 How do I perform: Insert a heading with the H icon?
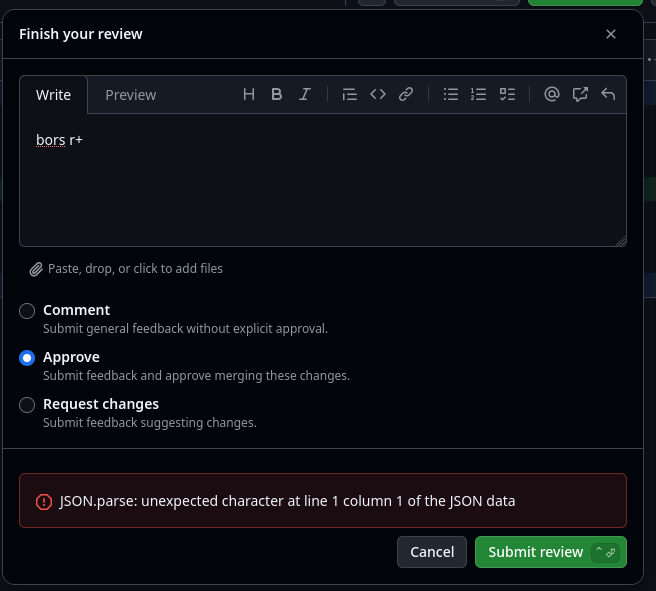[249, 94]
